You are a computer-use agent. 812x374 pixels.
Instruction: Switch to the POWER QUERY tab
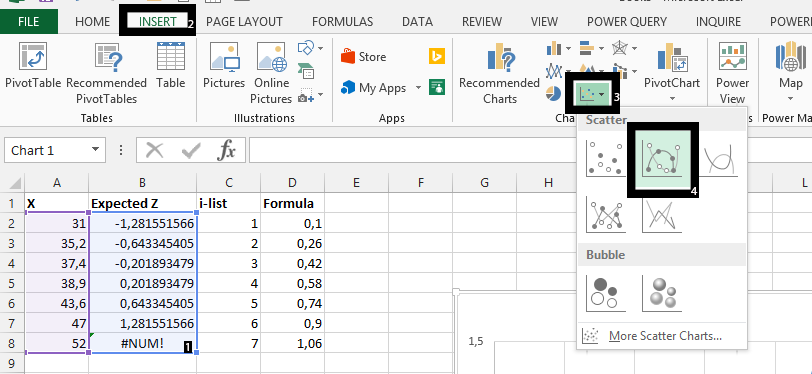point(627,22)
